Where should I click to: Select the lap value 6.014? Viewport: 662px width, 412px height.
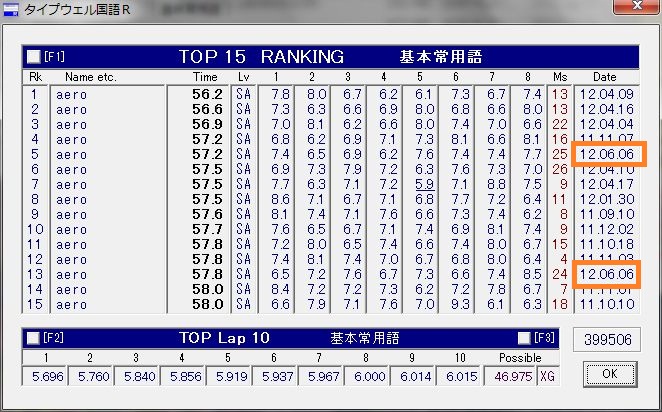(x=415, y=377)
